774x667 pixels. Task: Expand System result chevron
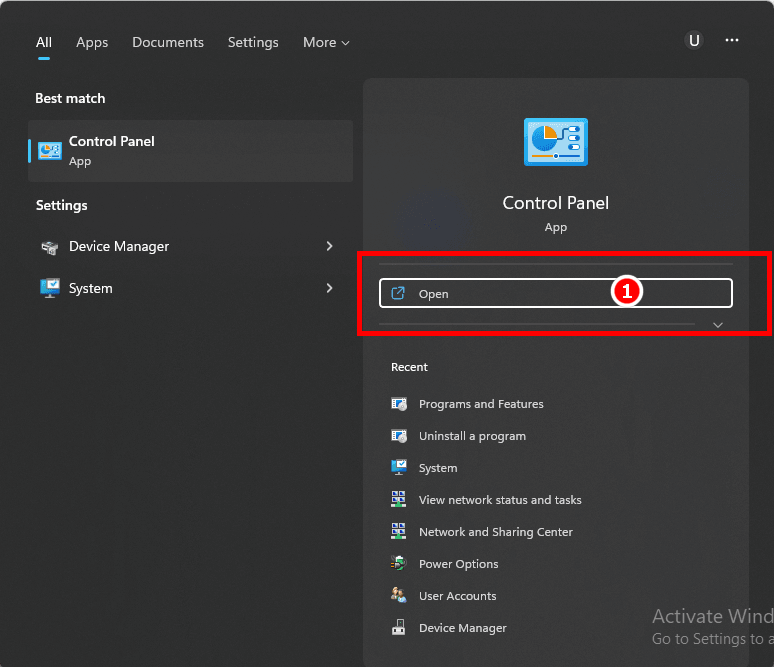click(329, 288)
